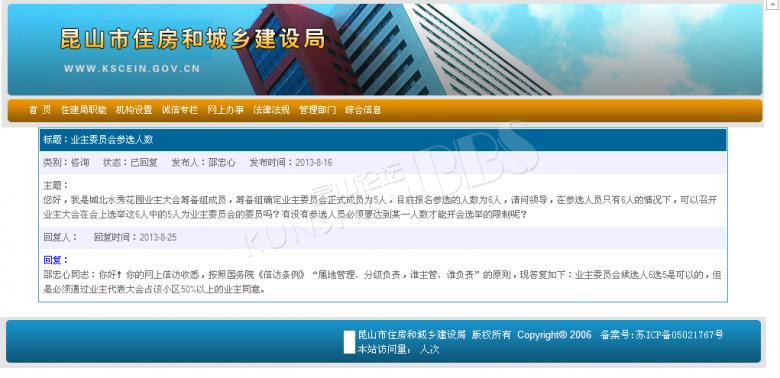Select the 法律法规 navigation item

point(271,110)
